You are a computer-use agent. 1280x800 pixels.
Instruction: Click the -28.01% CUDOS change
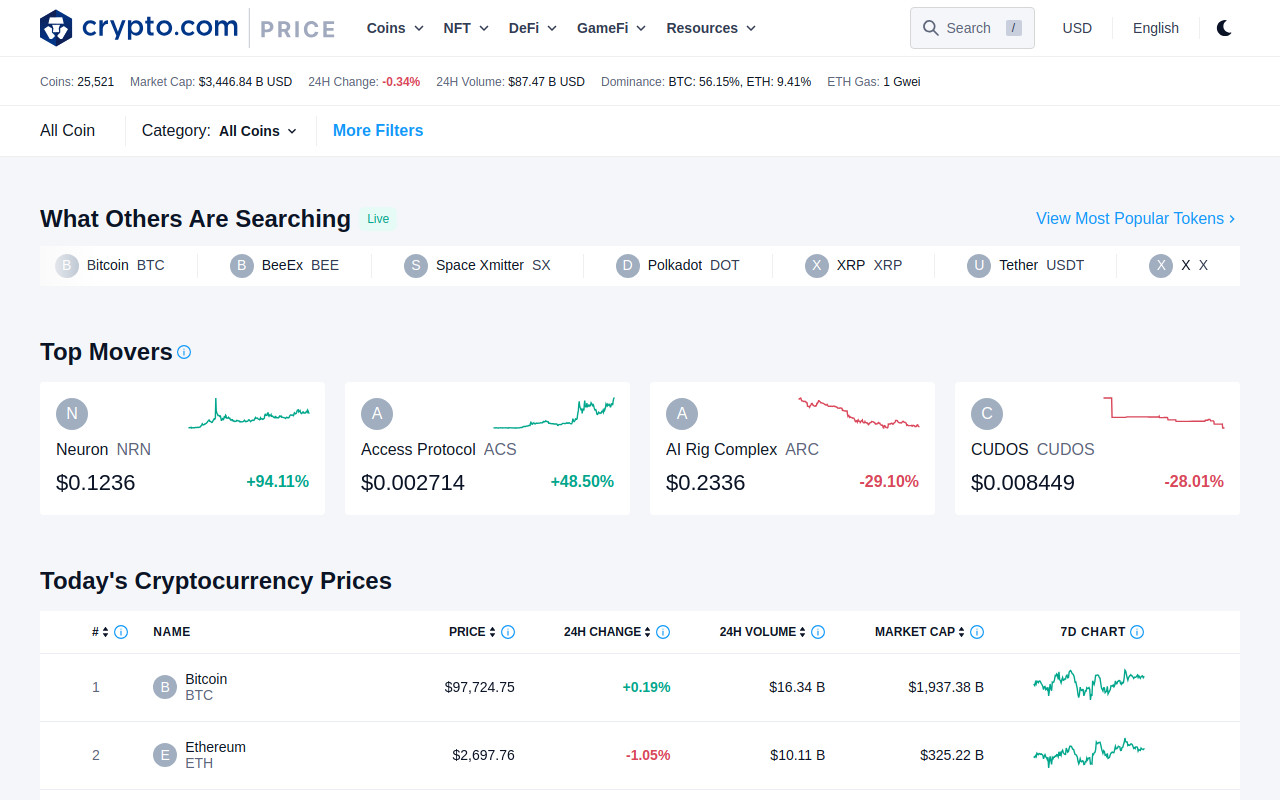(1194, 482)
